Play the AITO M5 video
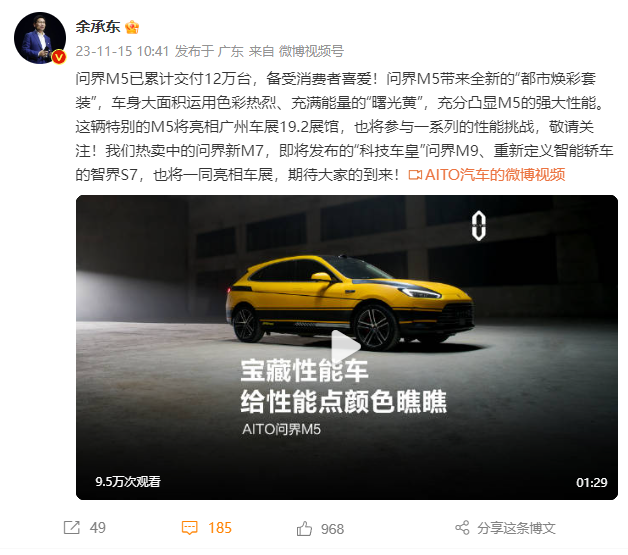628x555 pixels. (x=345, y=347)
